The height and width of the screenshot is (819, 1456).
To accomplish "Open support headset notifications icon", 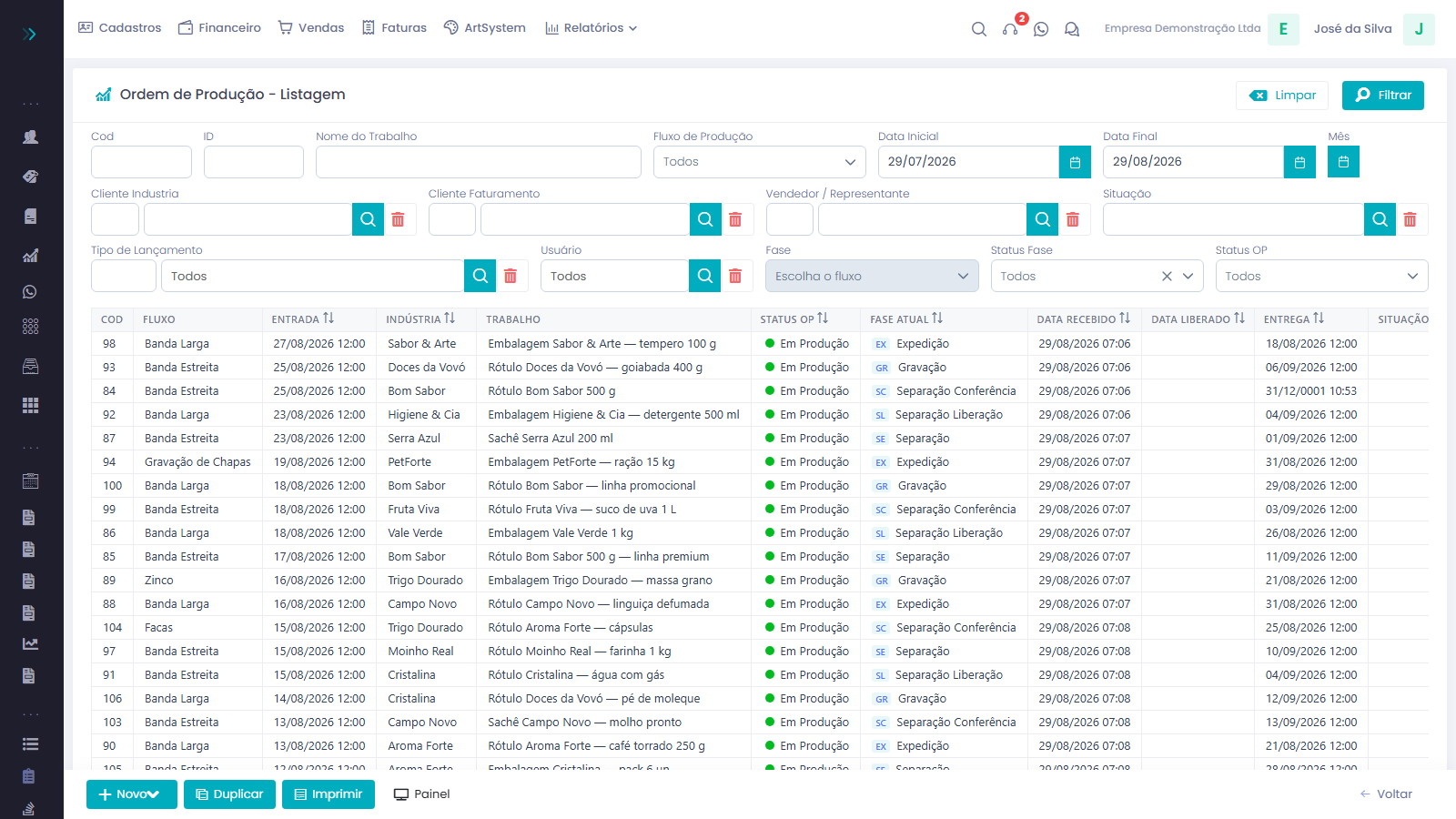I will tap(1010, 29).
